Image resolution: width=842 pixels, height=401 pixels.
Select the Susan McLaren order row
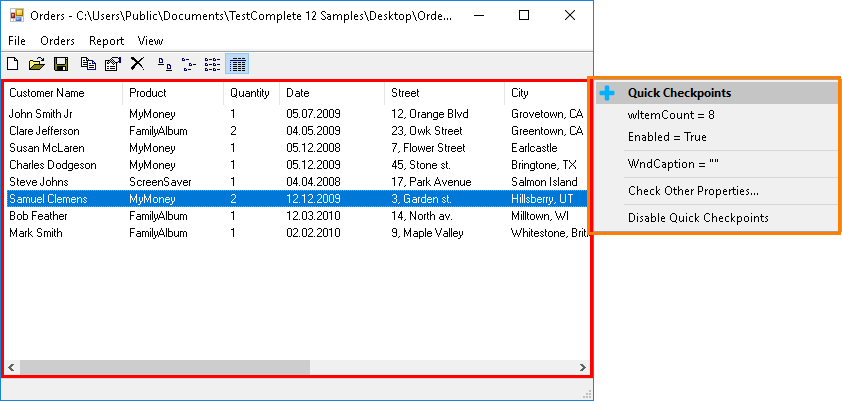coord(296,148)
